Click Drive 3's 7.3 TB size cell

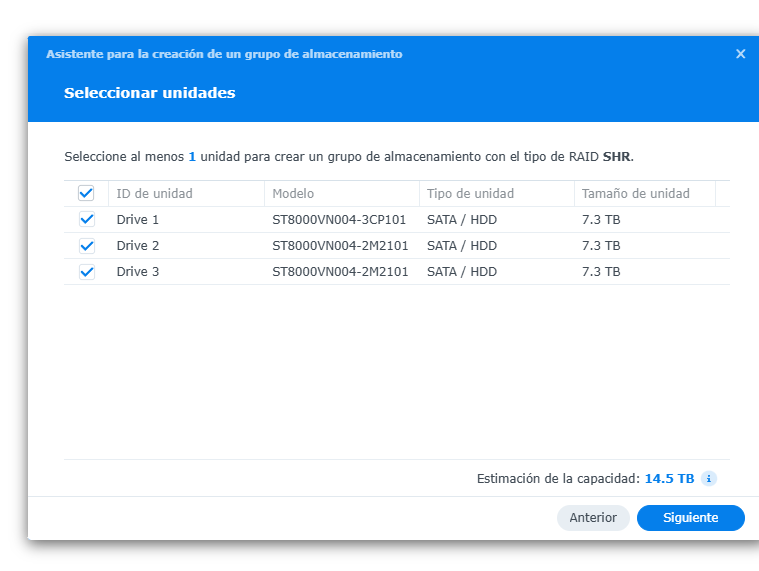pos(601,271)
